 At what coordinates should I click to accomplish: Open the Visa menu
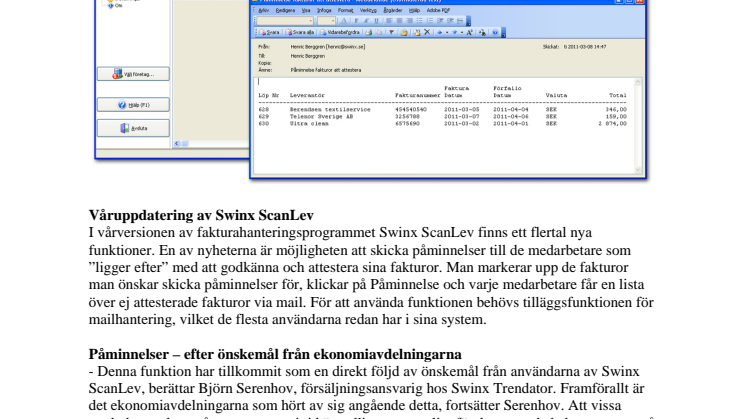306,10
